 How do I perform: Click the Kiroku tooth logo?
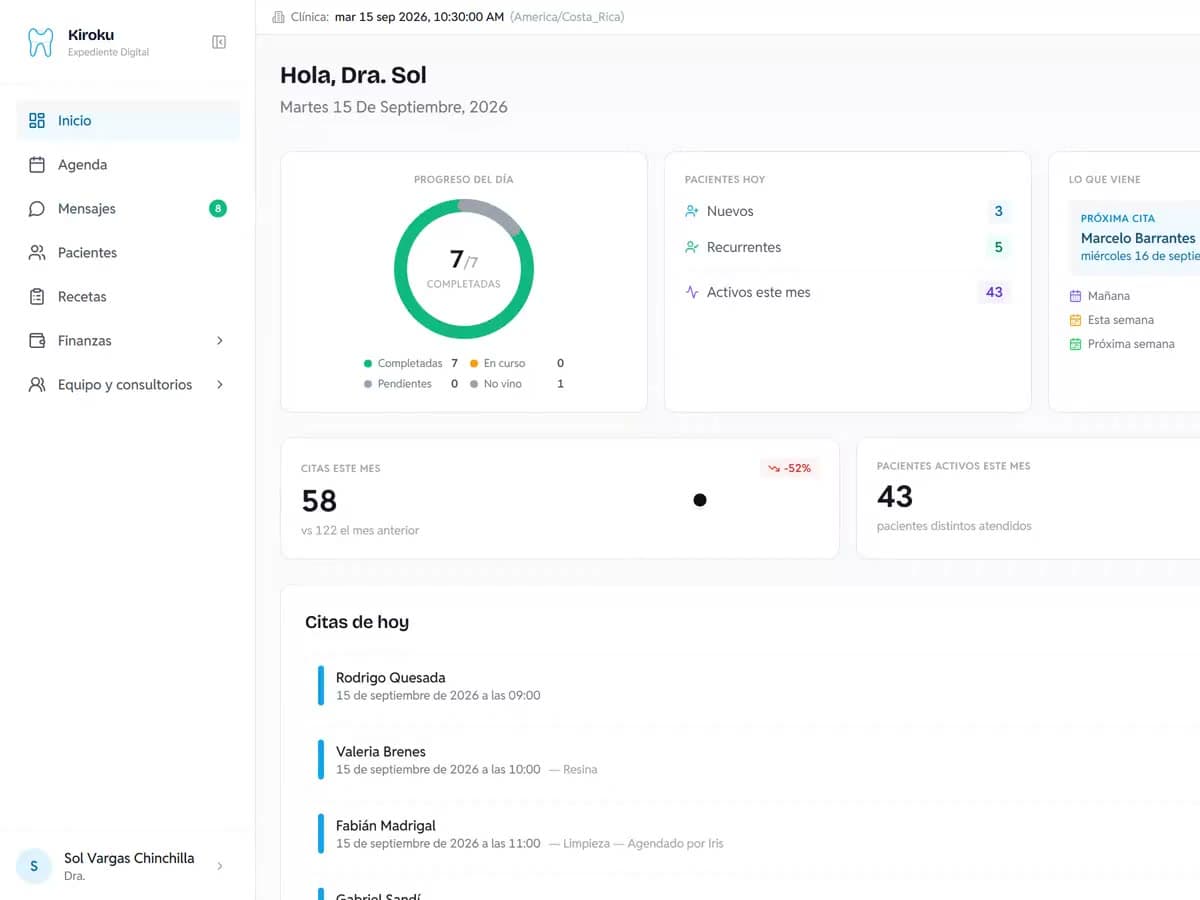pos(40,42)
